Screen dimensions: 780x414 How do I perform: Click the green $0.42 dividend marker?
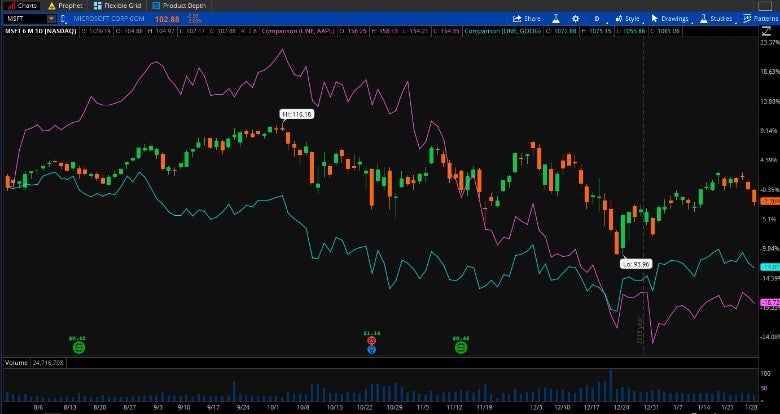coord(79,347)
